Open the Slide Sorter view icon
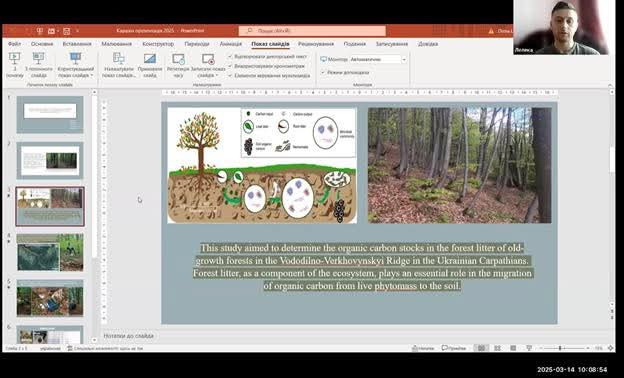Viewport: 624px width, 378px height. coord(497,348)
